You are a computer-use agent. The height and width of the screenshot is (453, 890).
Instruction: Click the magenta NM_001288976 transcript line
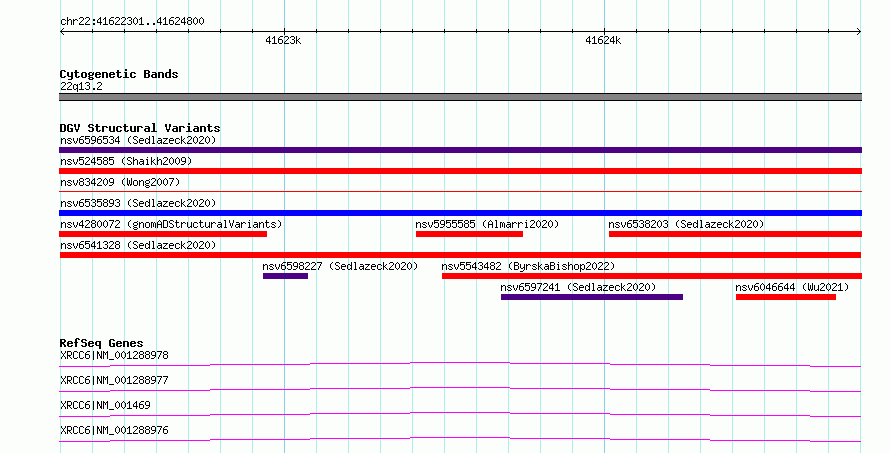(x=460, y=439)
